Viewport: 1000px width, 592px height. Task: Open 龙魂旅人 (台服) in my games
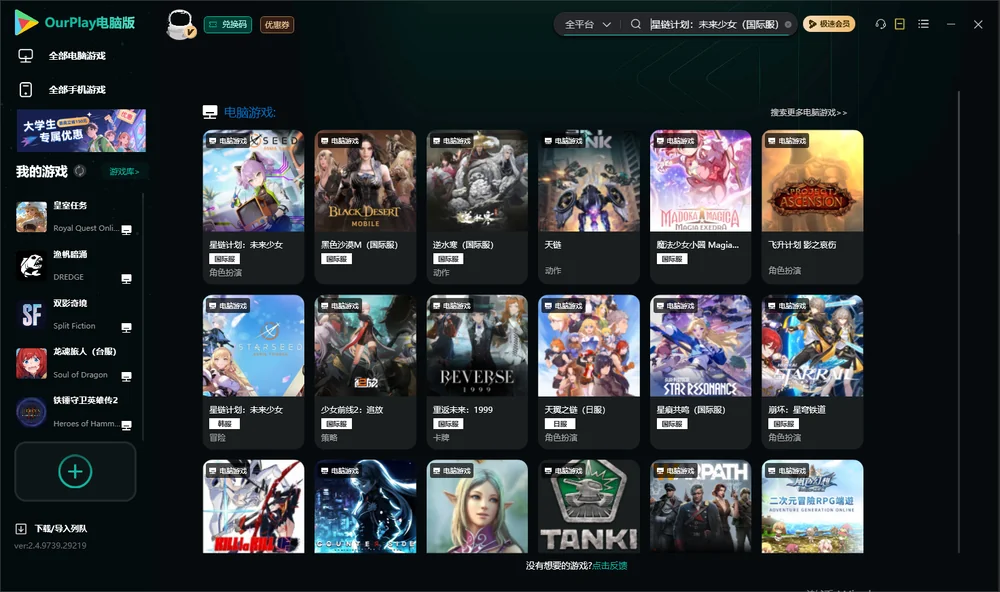coord(74,363)
